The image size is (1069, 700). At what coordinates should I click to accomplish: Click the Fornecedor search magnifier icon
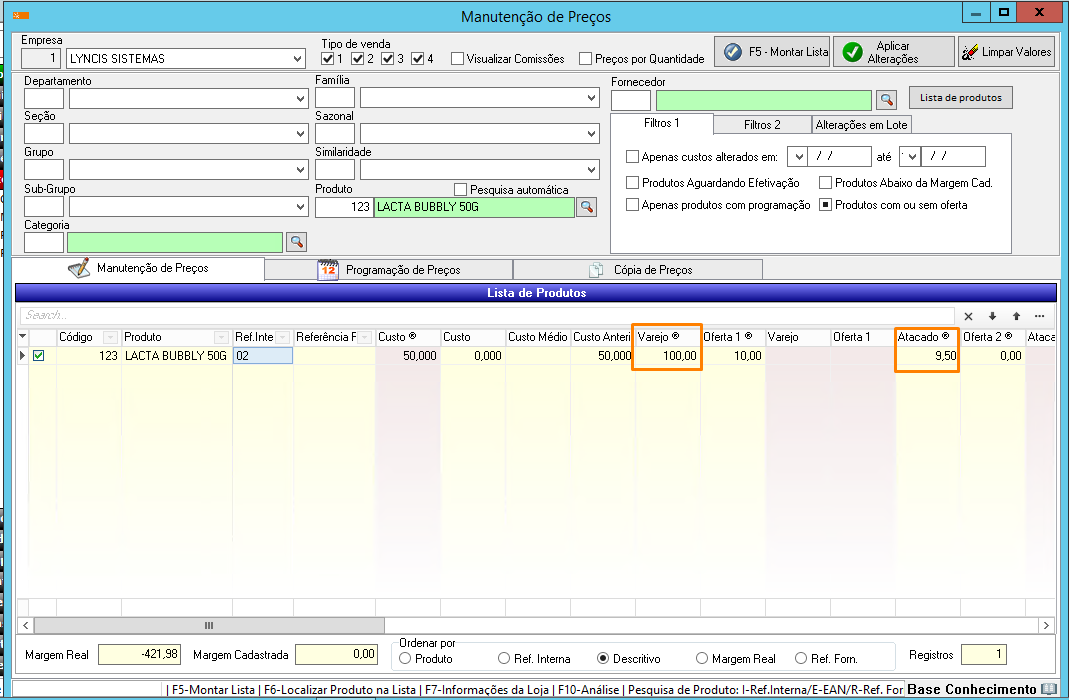pyautogui.click(x=886, y=100)
